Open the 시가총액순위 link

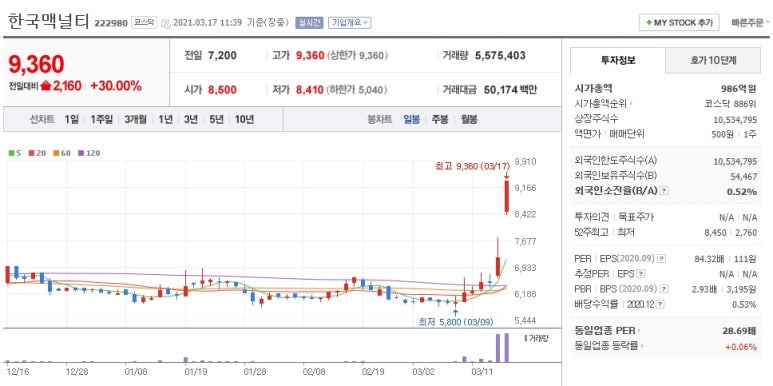(x=603, y=104)
